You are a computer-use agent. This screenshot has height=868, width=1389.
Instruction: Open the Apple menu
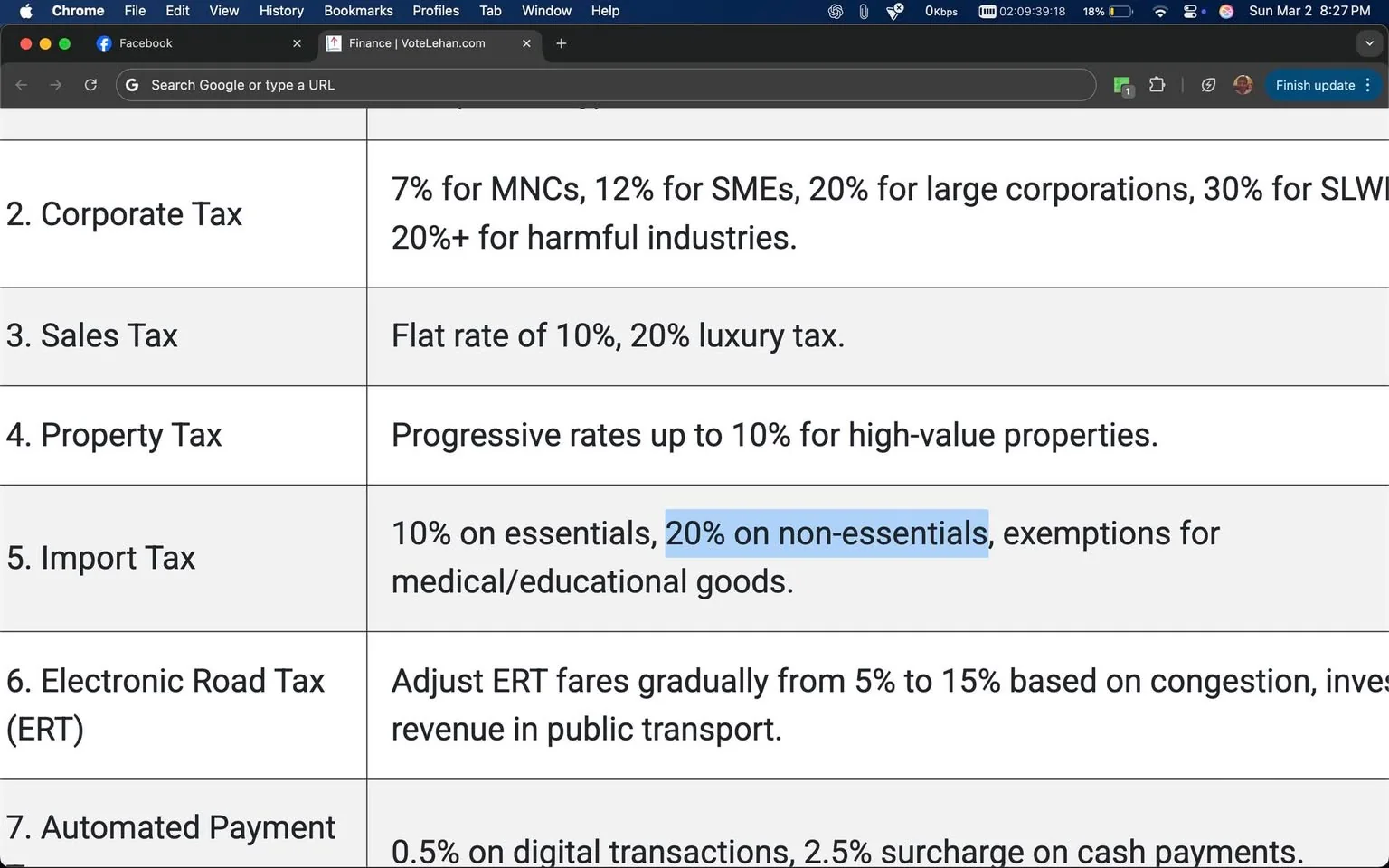25,11
